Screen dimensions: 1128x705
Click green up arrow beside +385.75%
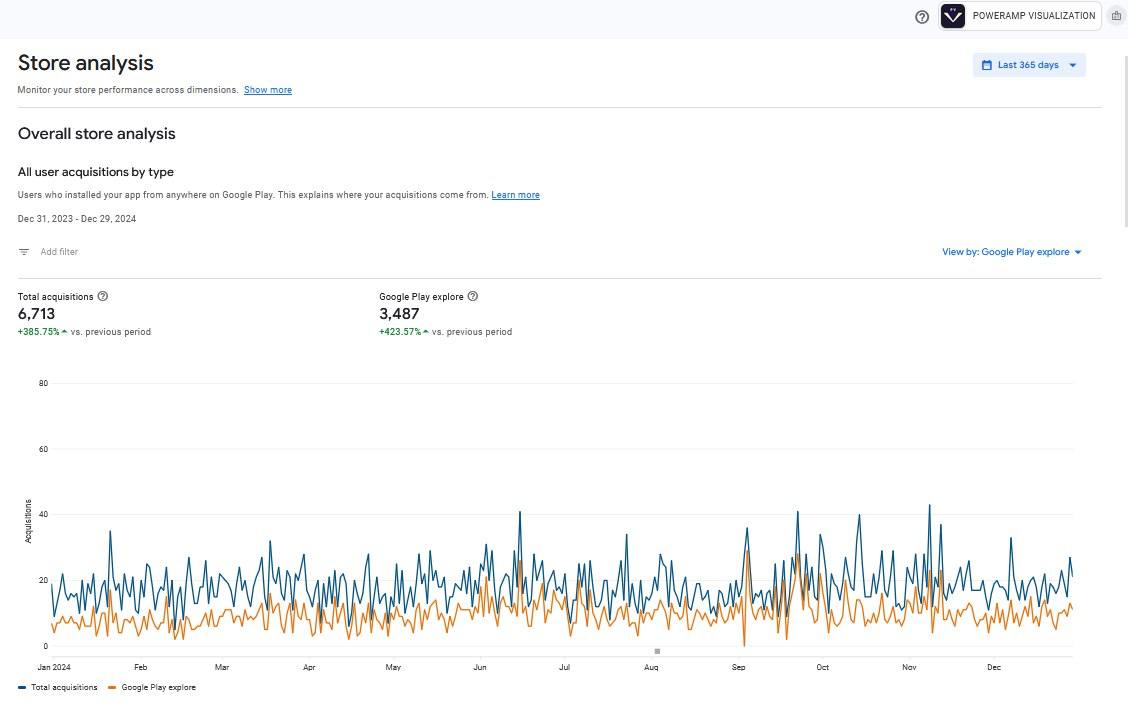coord(64,332)
